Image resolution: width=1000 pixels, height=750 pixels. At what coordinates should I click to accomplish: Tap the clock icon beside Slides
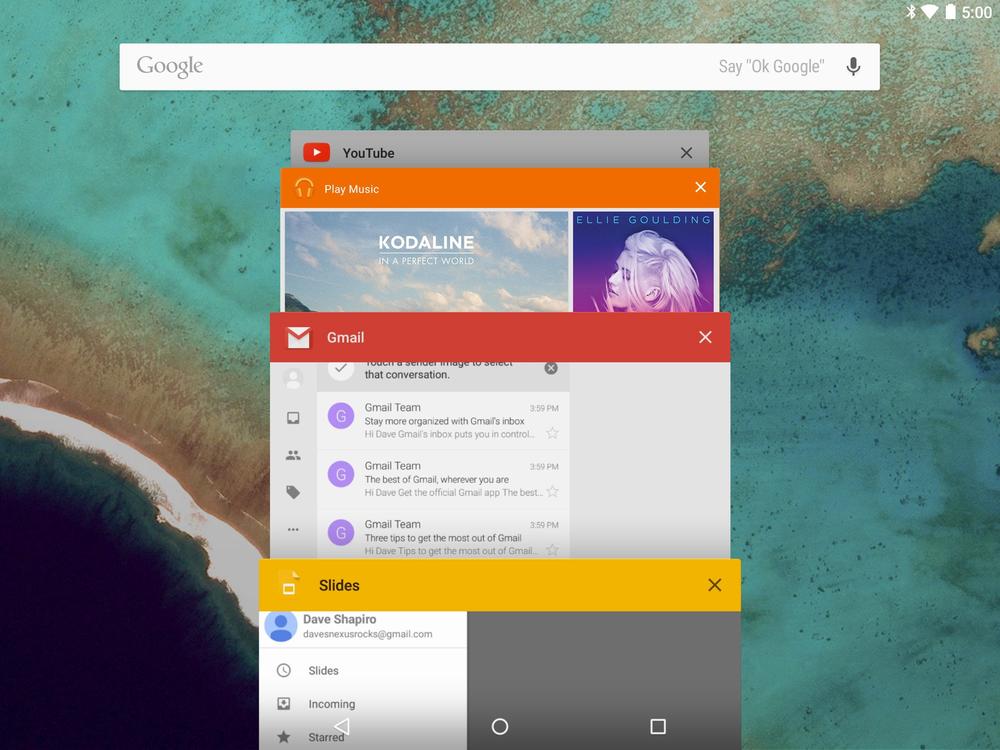[284, 670]
